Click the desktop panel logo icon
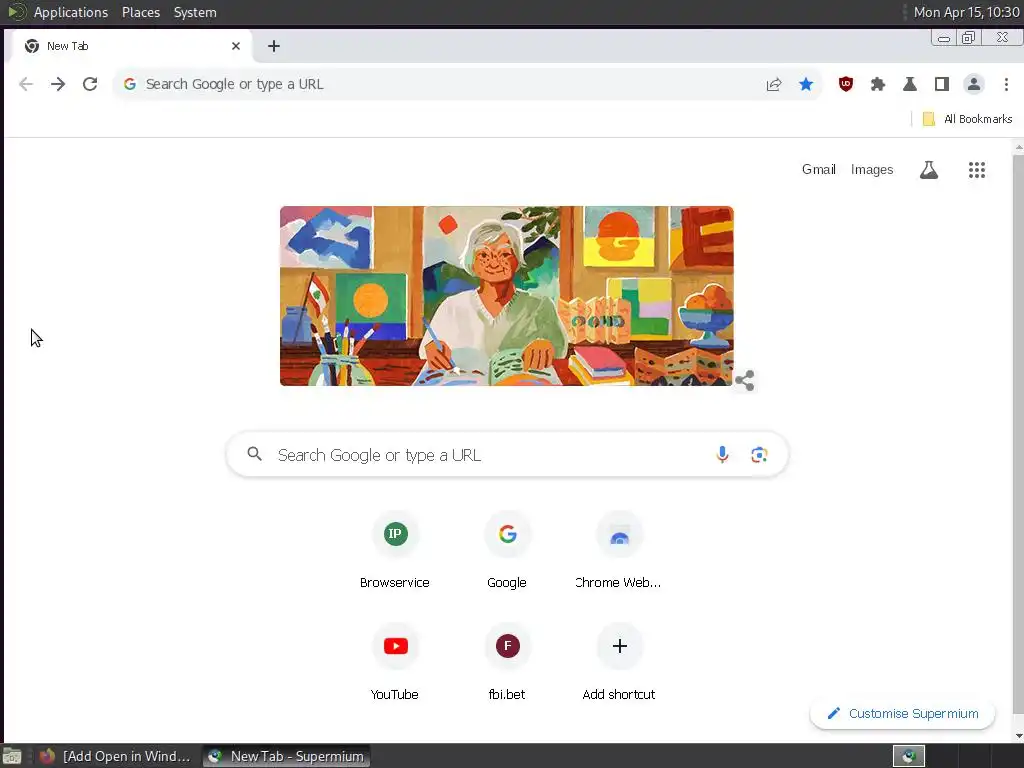The height and width of the screenshot is (768, 1024). click(16, 12)
